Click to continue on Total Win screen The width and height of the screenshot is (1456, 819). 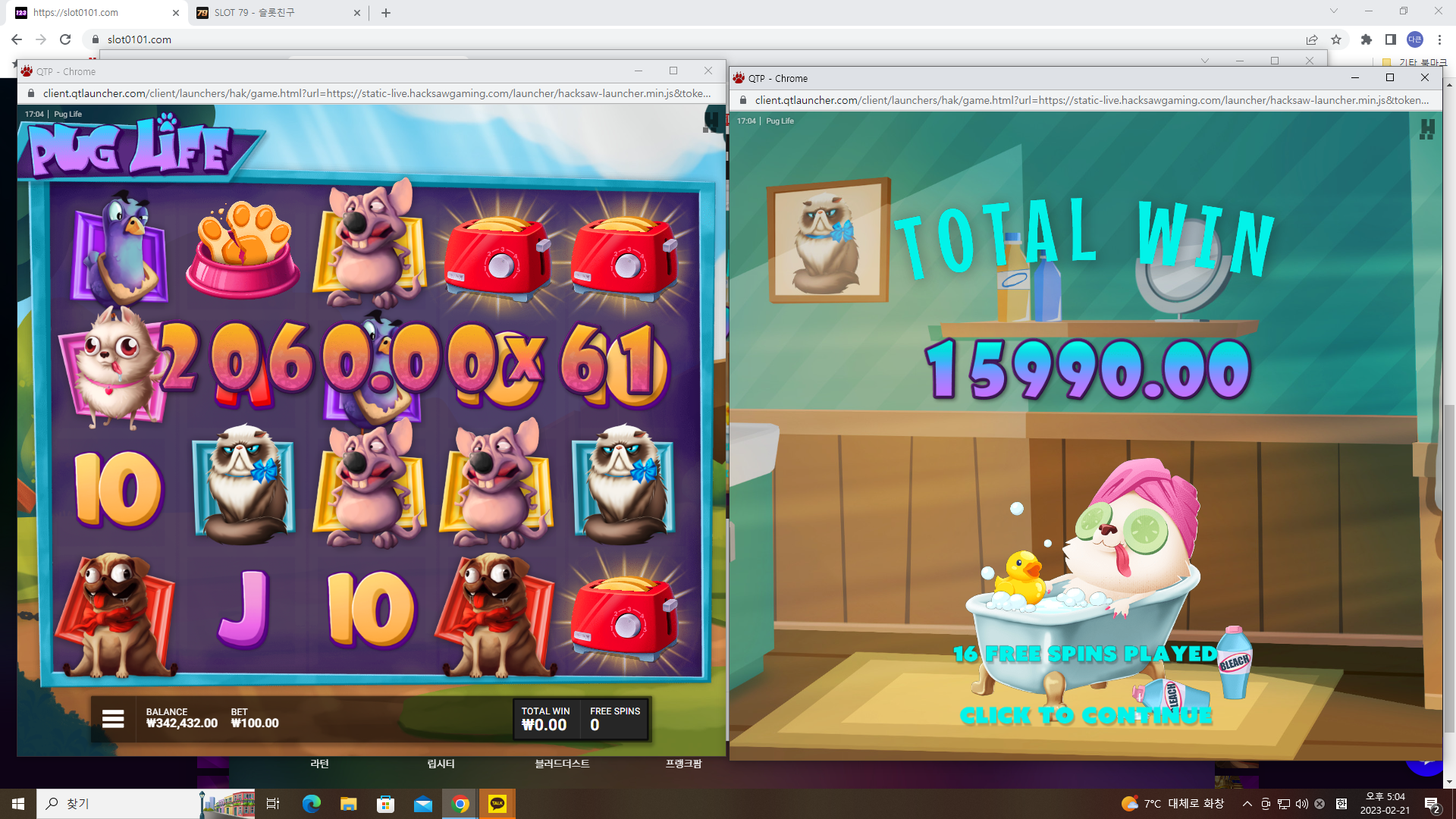coord(1086,716)
